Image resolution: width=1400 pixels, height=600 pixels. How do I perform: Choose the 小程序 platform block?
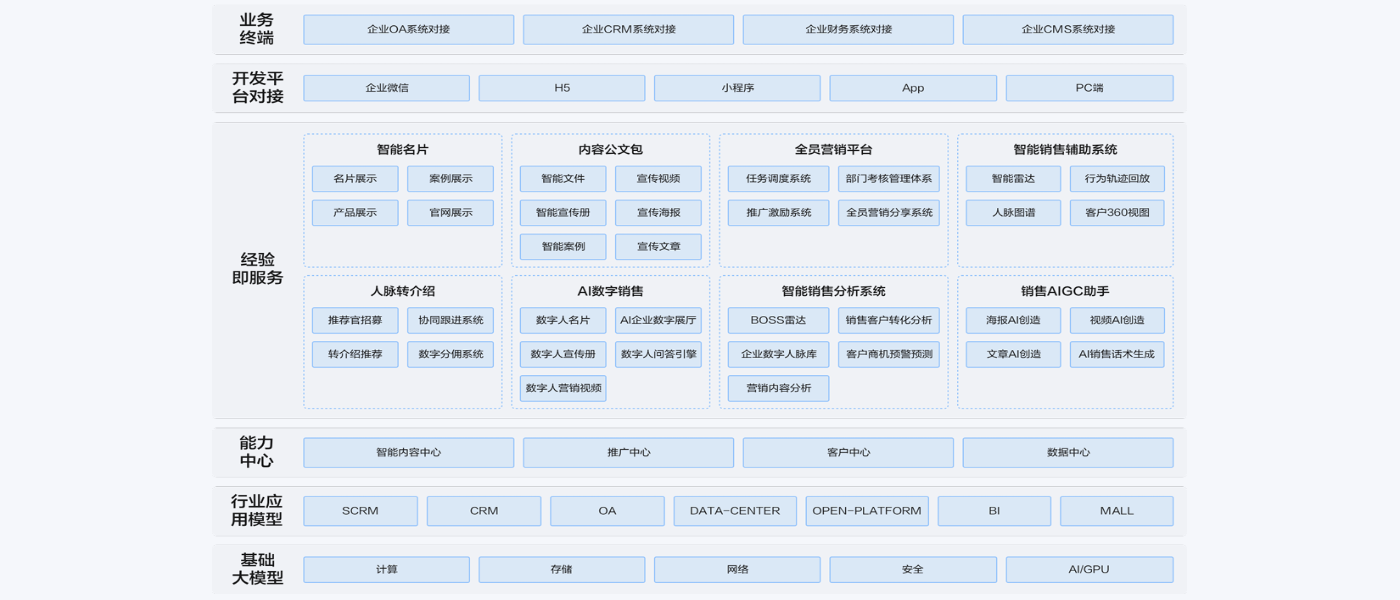737,88
